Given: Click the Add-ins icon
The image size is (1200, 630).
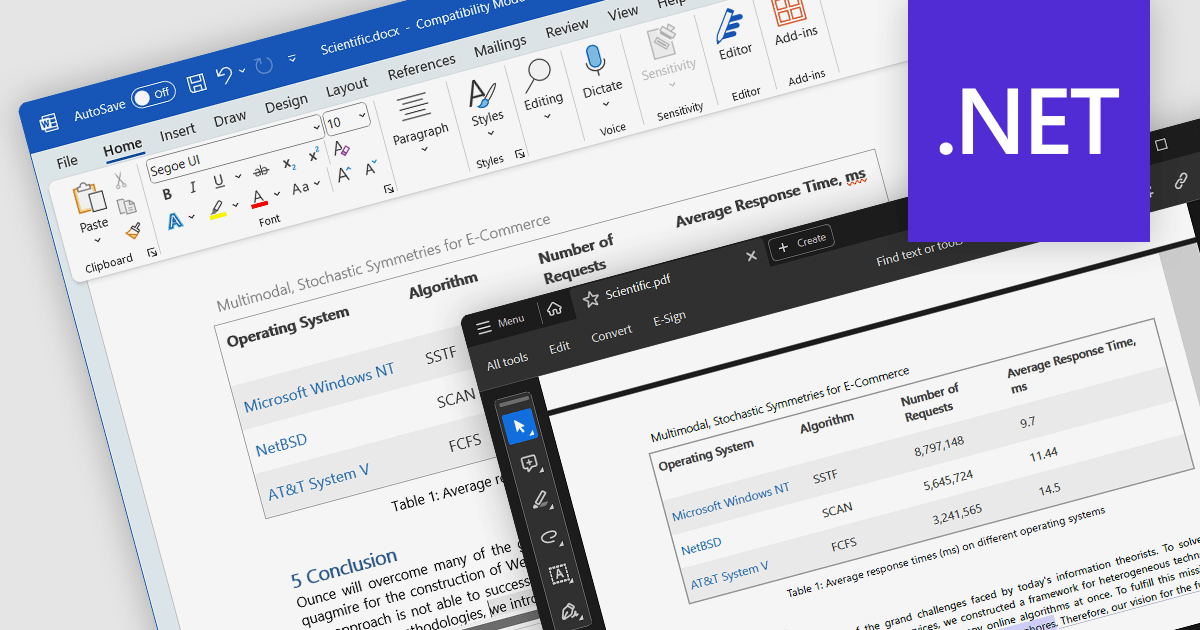Looking at the screenshot, I should pos(790,12).
